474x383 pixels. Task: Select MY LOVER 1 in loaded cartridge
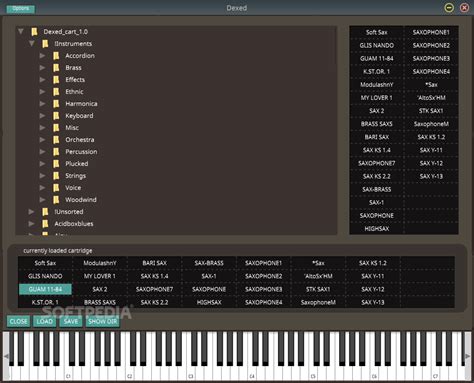[x=100, y=276]
